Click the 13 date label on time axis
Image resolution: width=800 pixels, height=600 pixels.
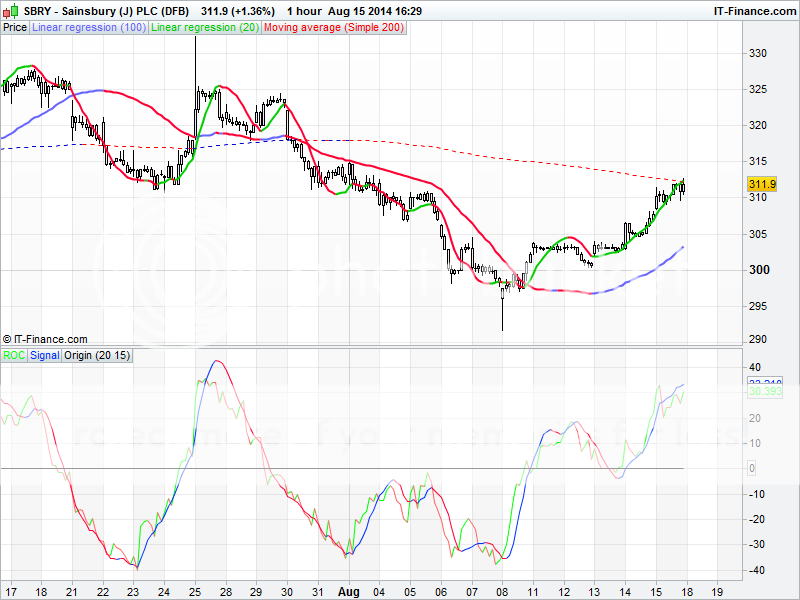(x=594, y=592)
